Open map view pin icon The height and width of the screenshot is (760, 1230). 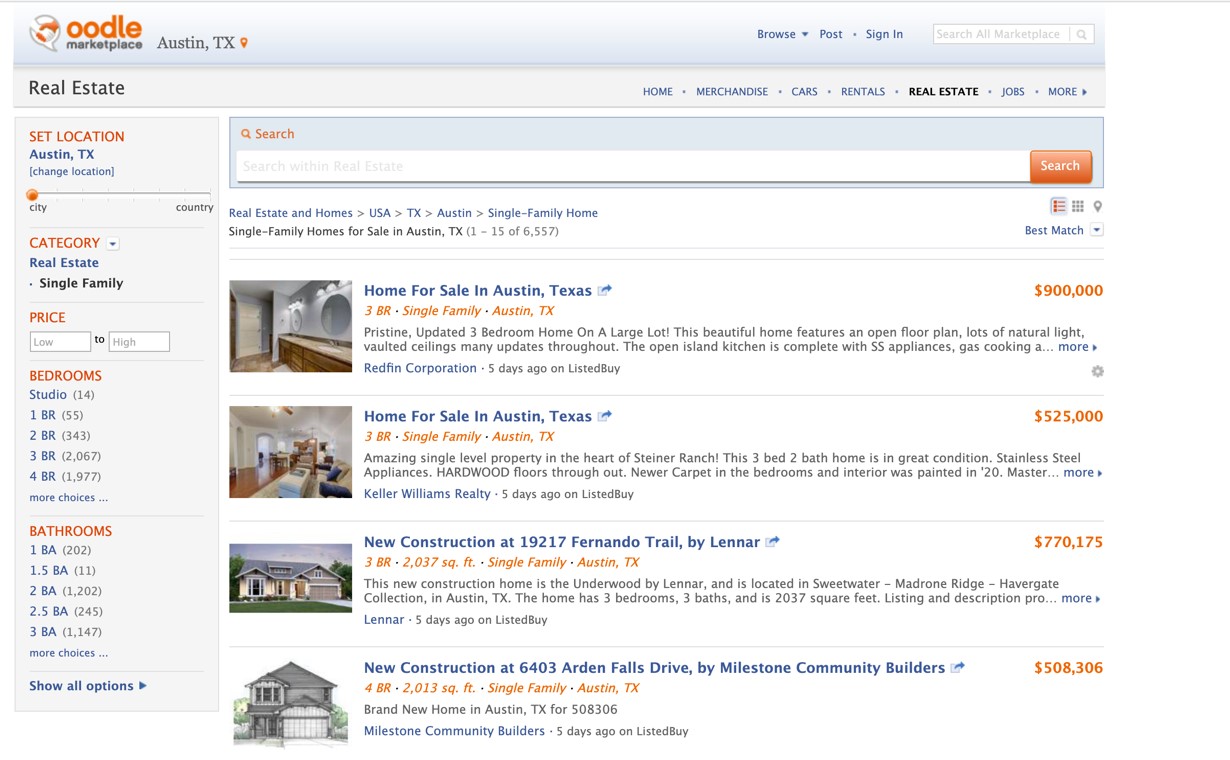1097,206
